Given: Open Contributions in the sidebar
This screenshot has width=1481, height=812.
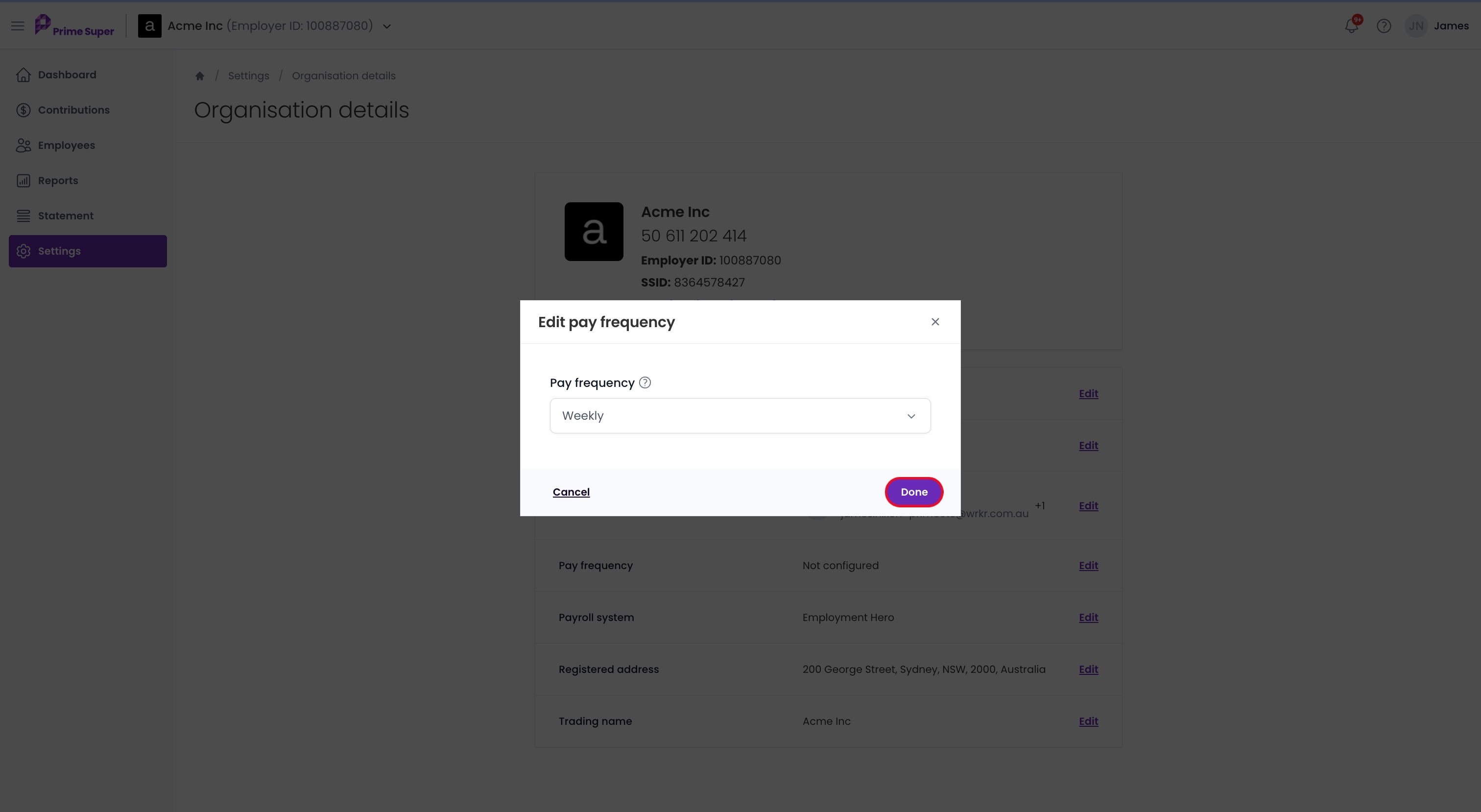Looking at the screenshot, I should pos(87,110).
